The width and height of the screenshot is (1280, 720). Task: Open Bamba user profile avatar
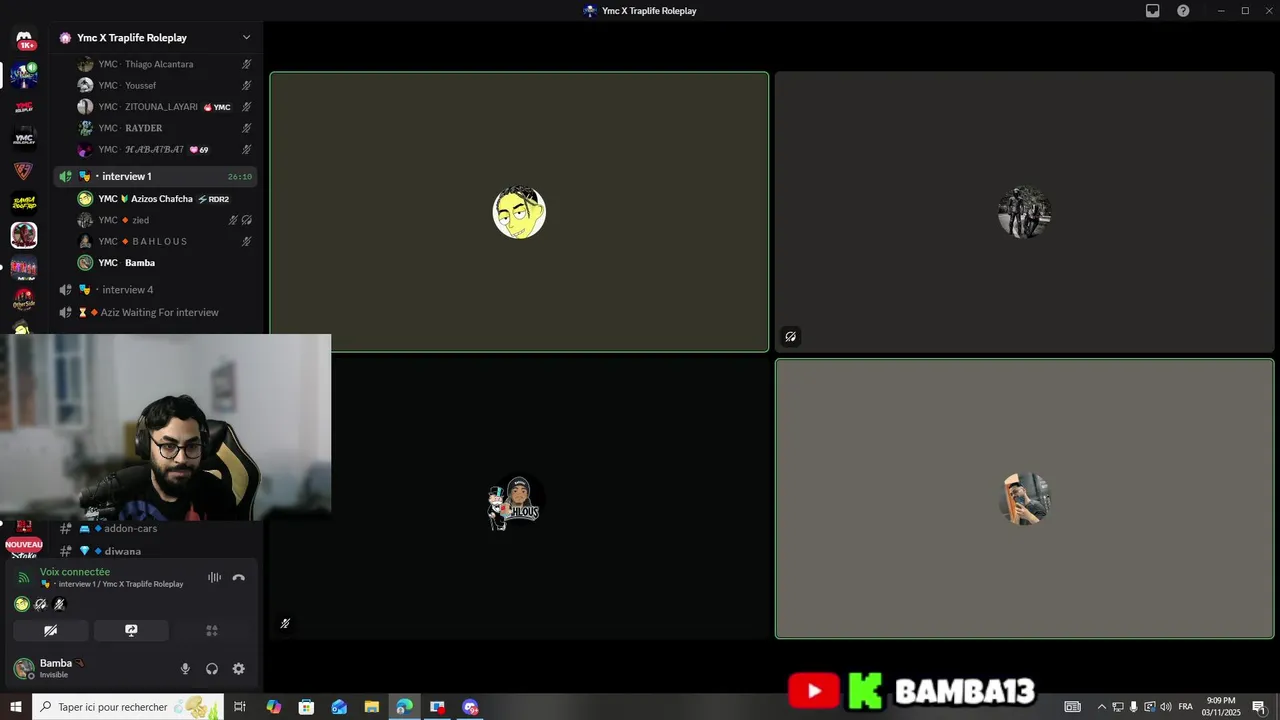point(23,669)
